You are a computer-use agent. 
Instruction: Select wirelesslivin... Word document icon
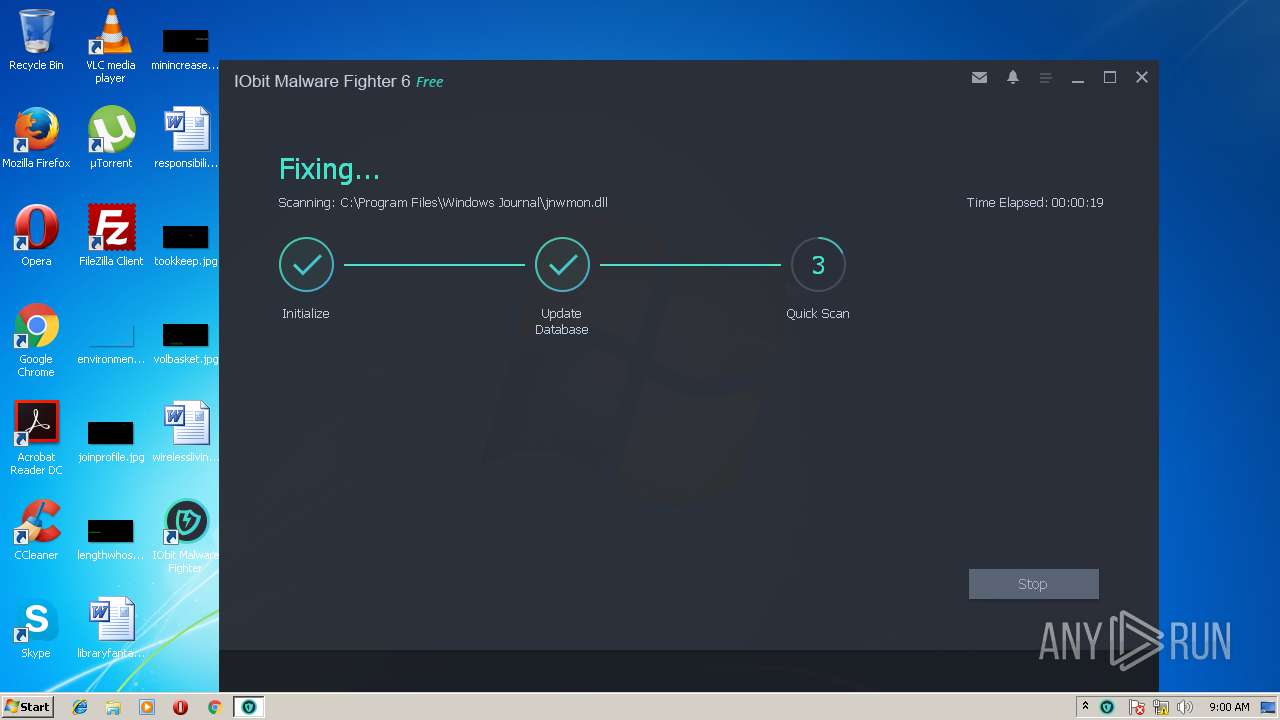tap(186, 432)
